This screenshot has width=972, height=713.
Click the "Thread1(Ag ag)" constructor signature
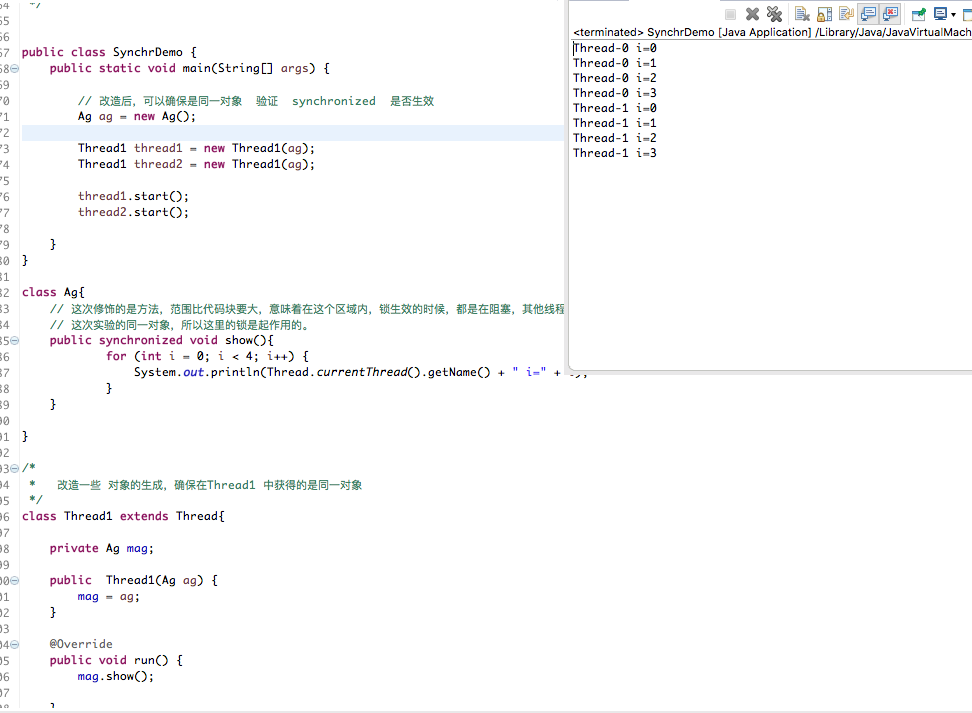(154, 580)
